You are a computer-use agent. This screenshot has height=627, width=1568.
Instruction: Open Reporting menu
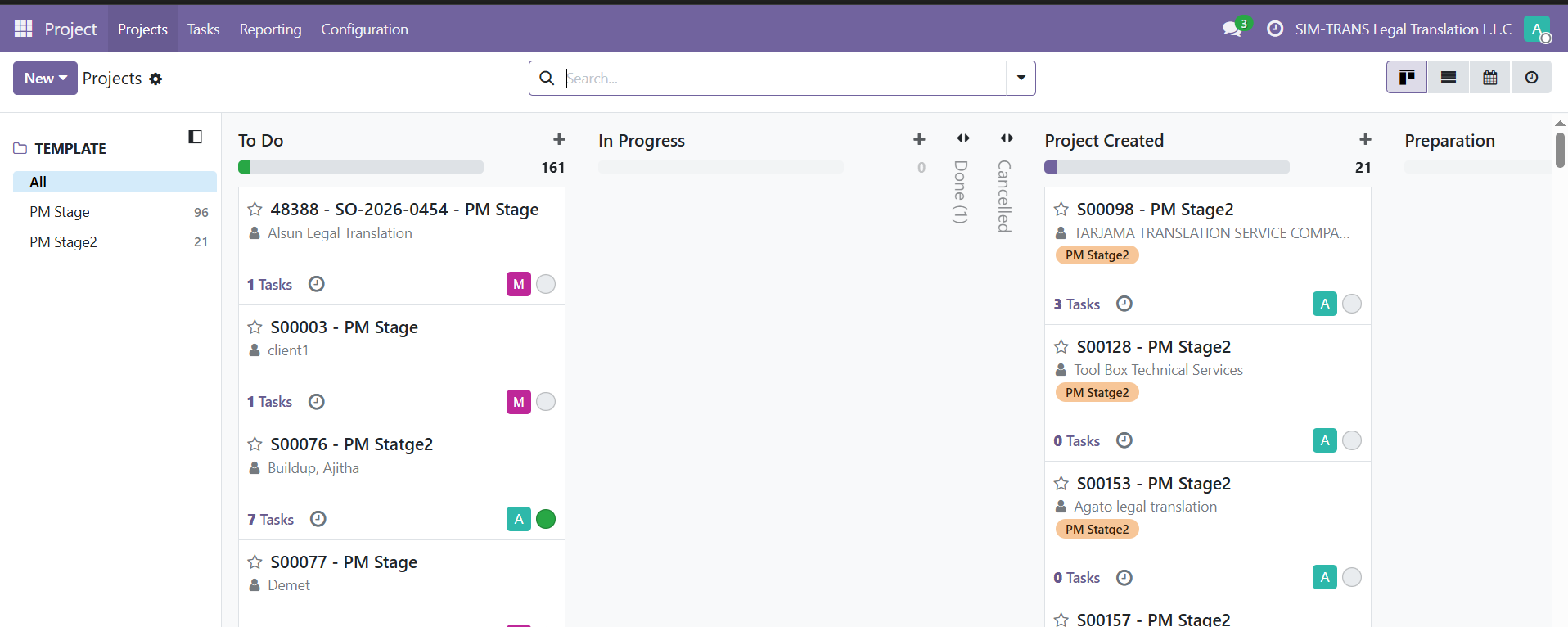(270, 29)
